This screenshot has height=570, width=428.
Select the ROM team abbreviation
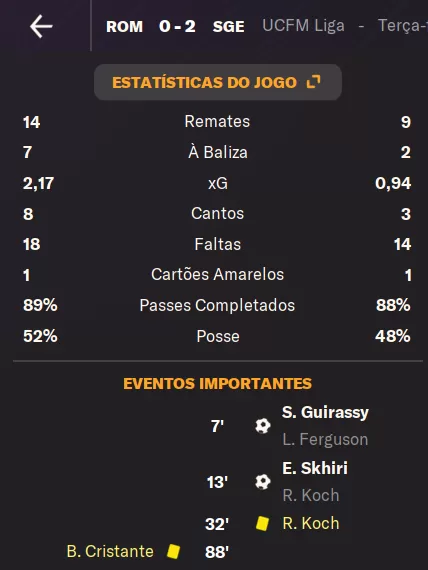click(x=124, y=27)
